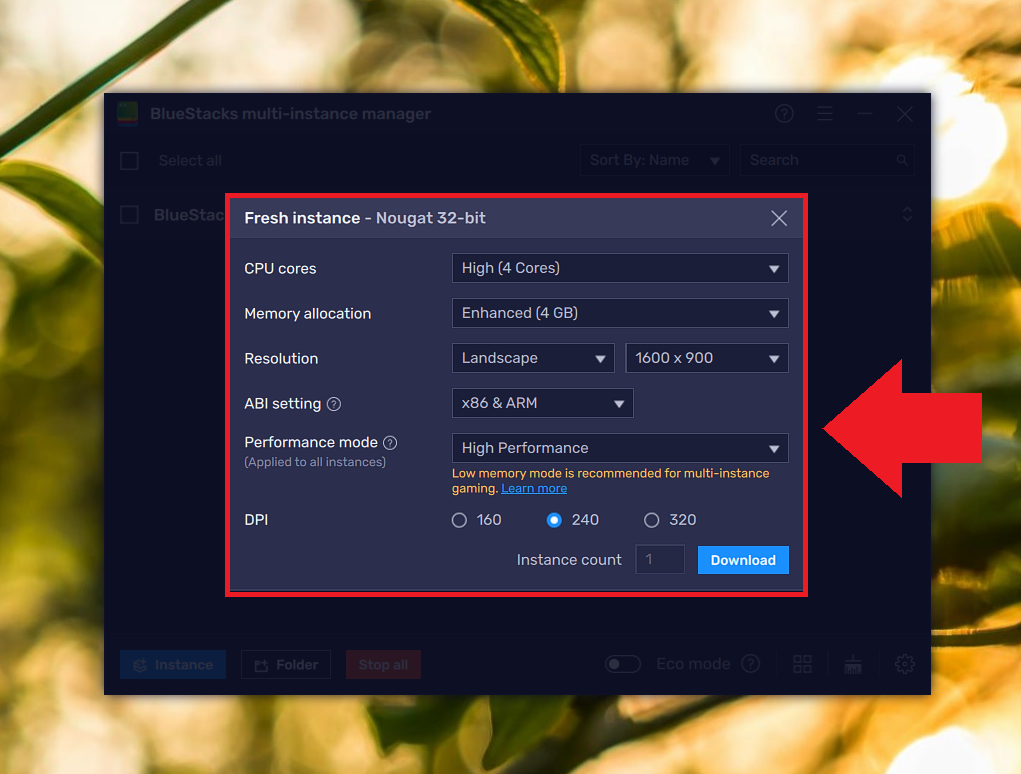This screenshot has height=774, width=1021.
Task: Open the ABI setting dropdown
Action: 542,403
